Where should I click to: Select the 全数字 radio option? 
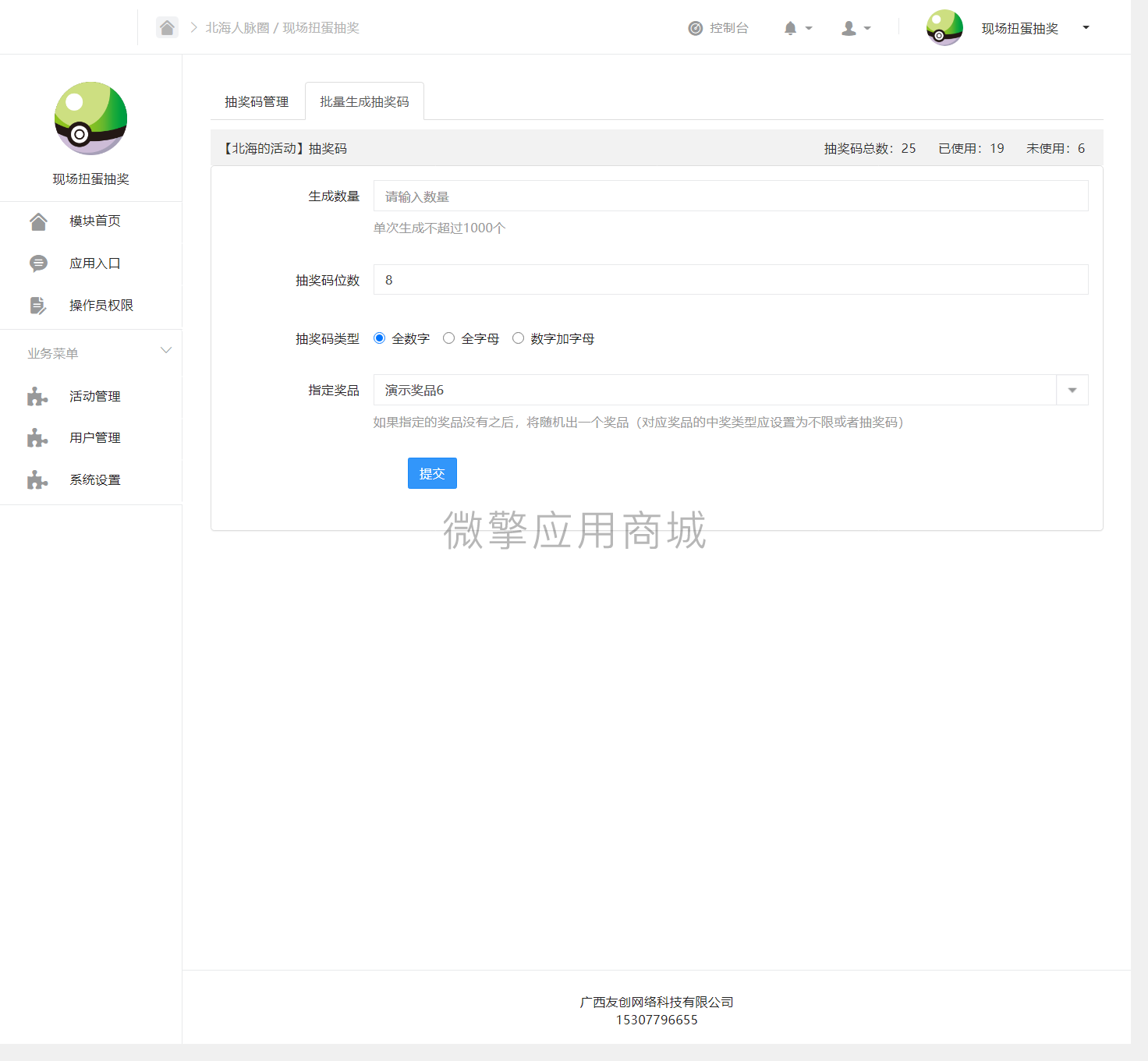(379, 338)
